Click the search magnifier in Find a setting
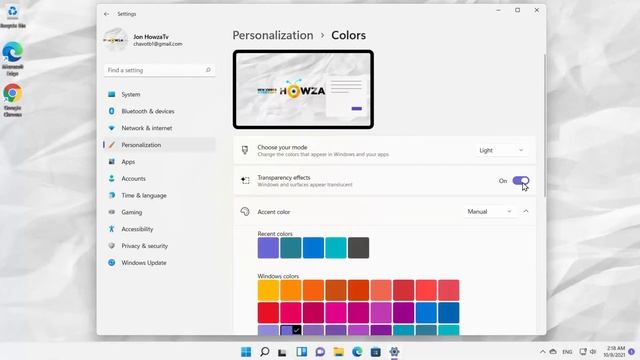 click(x=208, y=70)
